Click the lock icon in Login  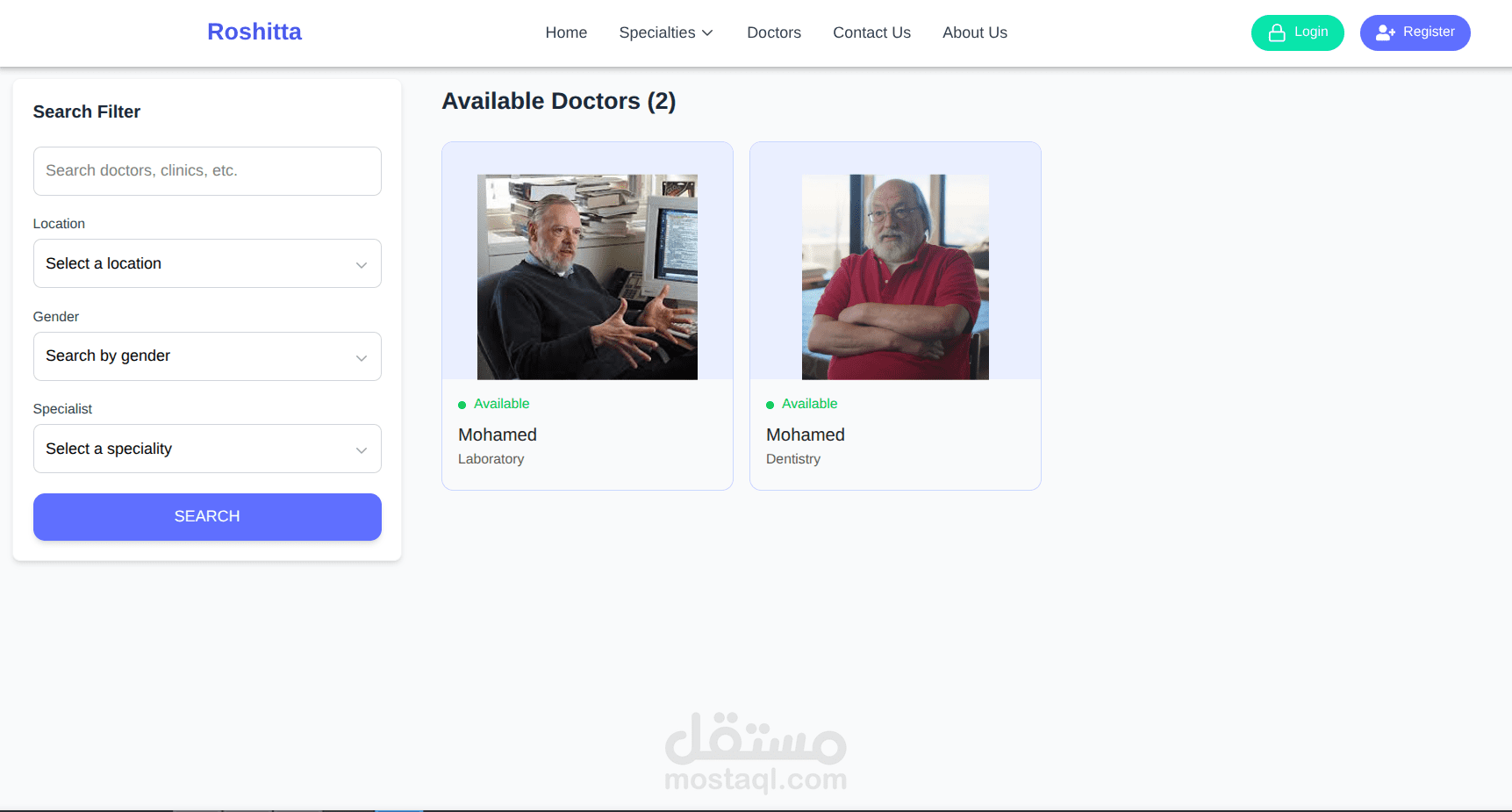tap(1277, 32)
